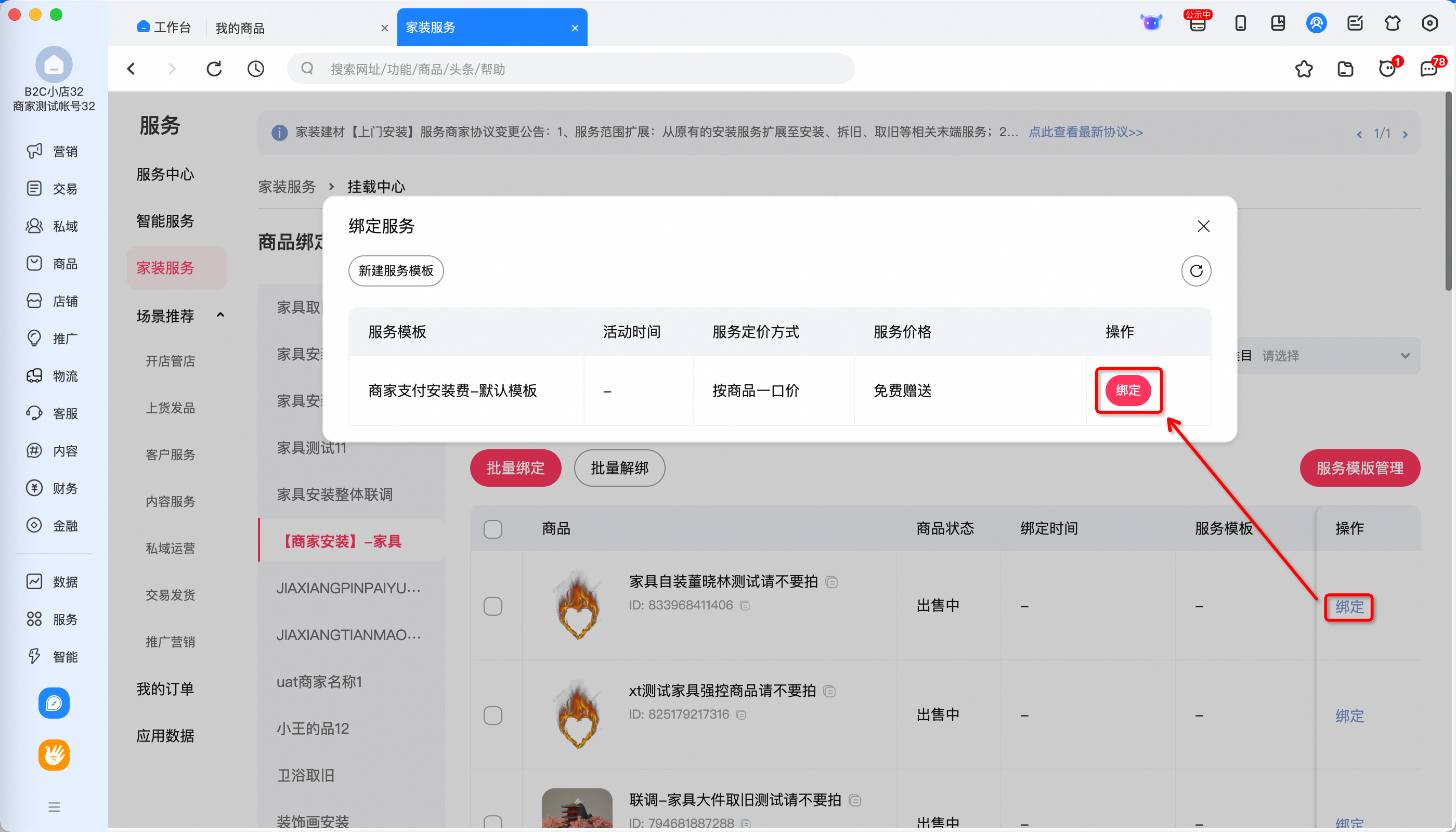This screenshot has height=832, width=1456.
Task: Open 开店管店 under 场景推荐
Action: click(x=170, y=361)
